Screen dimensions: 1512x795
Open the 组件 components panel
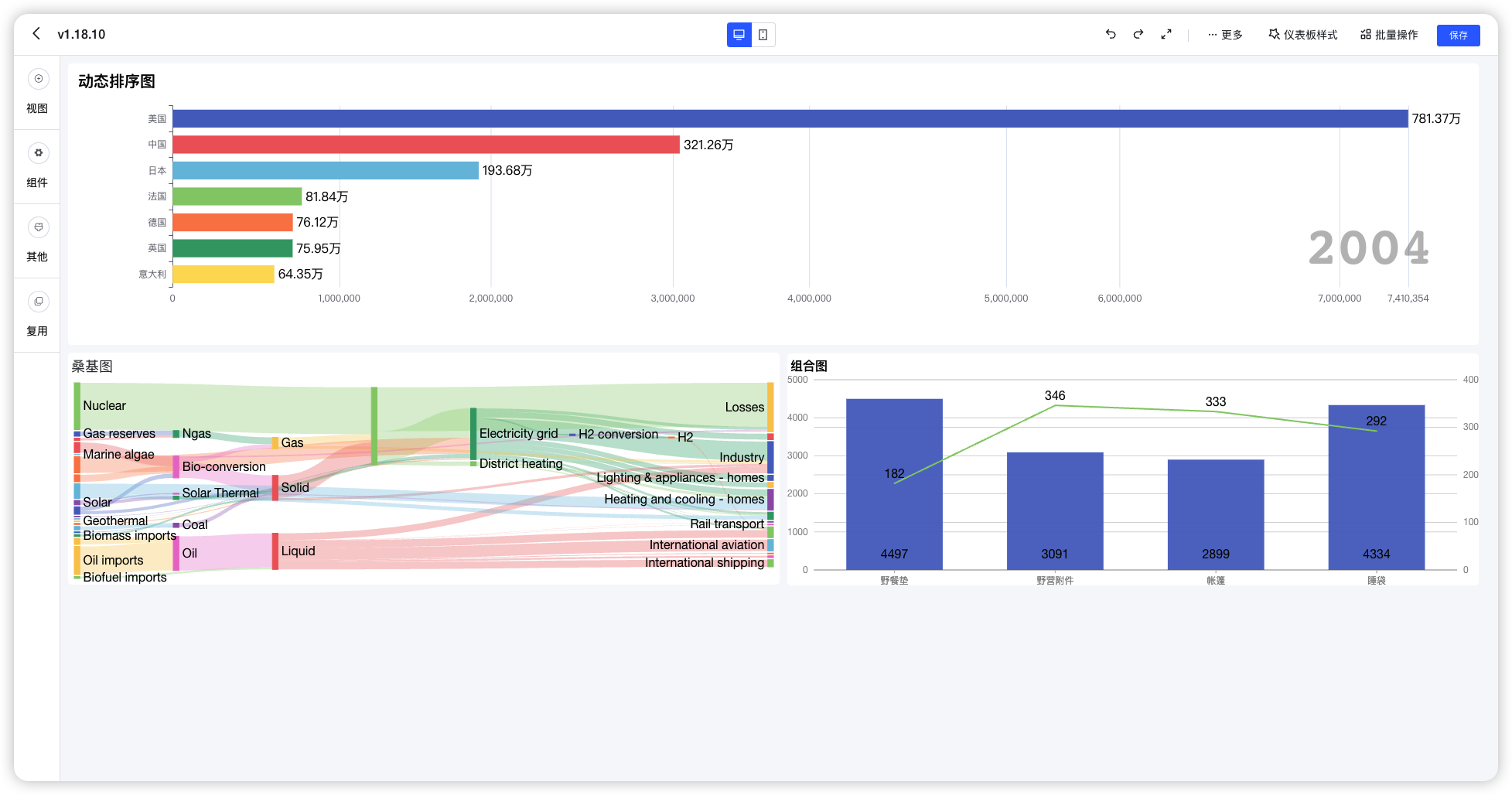[37, 166]
